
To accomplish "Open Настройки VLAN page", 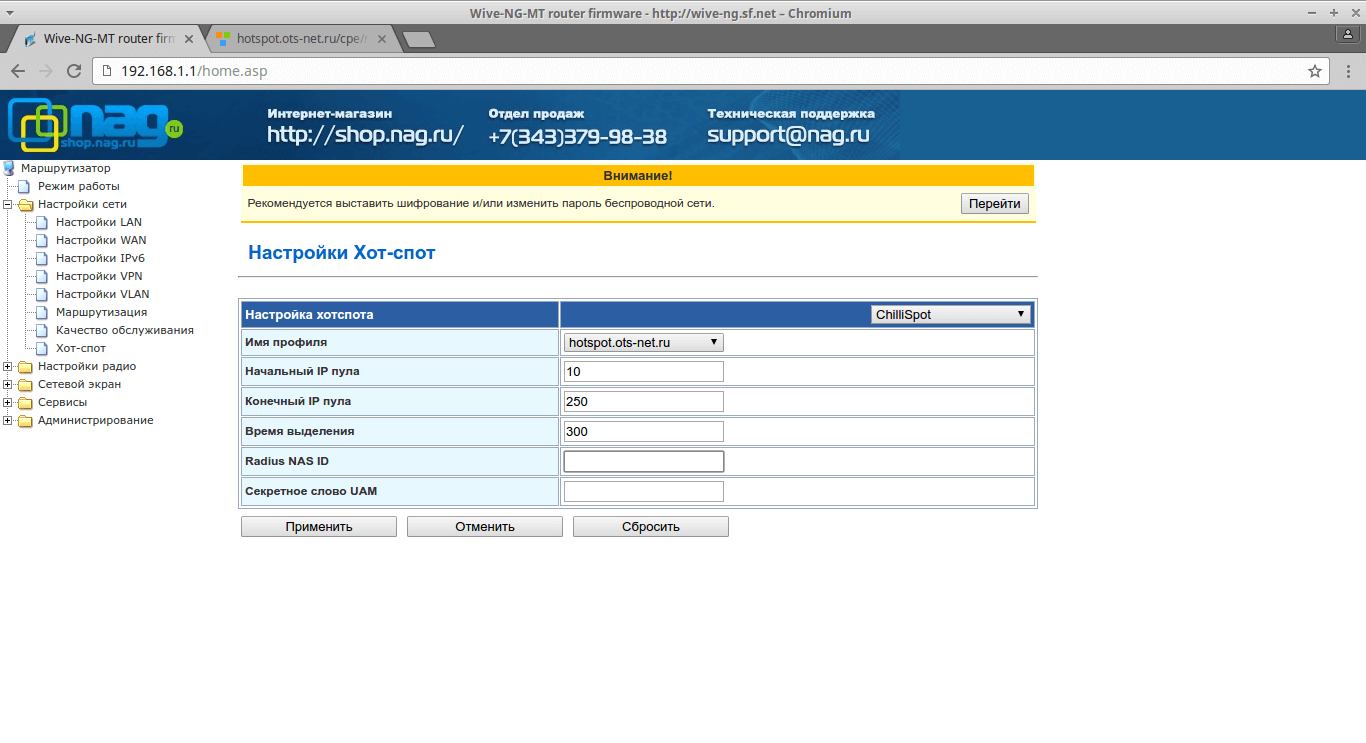I will coord(103,294).
